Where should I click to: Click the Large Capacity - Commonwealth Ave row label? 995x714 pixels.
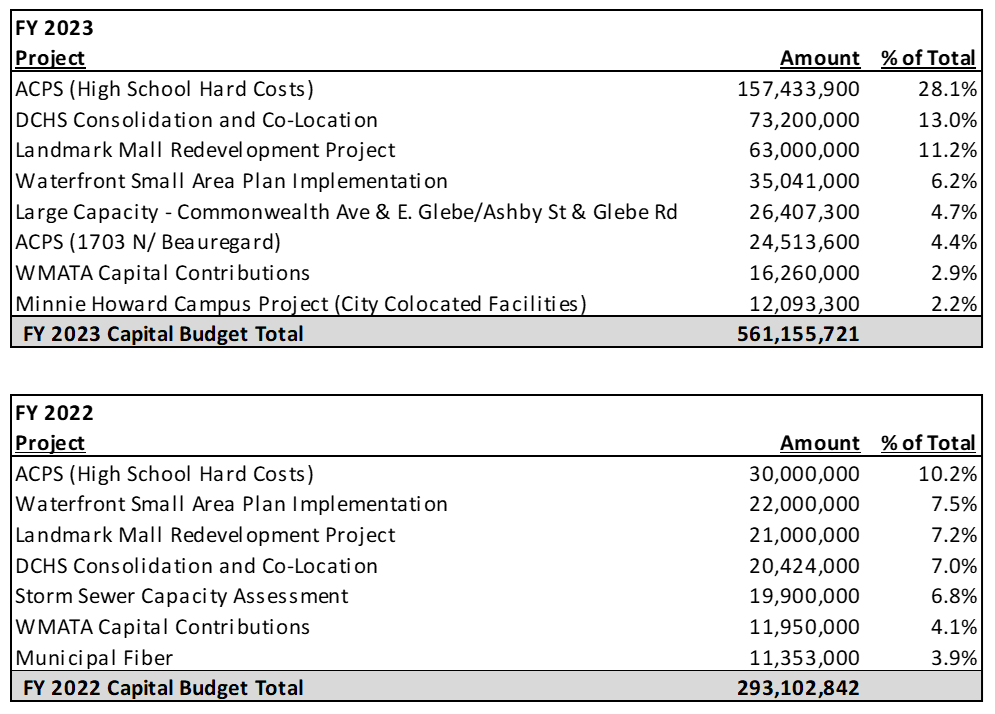click(346, 212)
